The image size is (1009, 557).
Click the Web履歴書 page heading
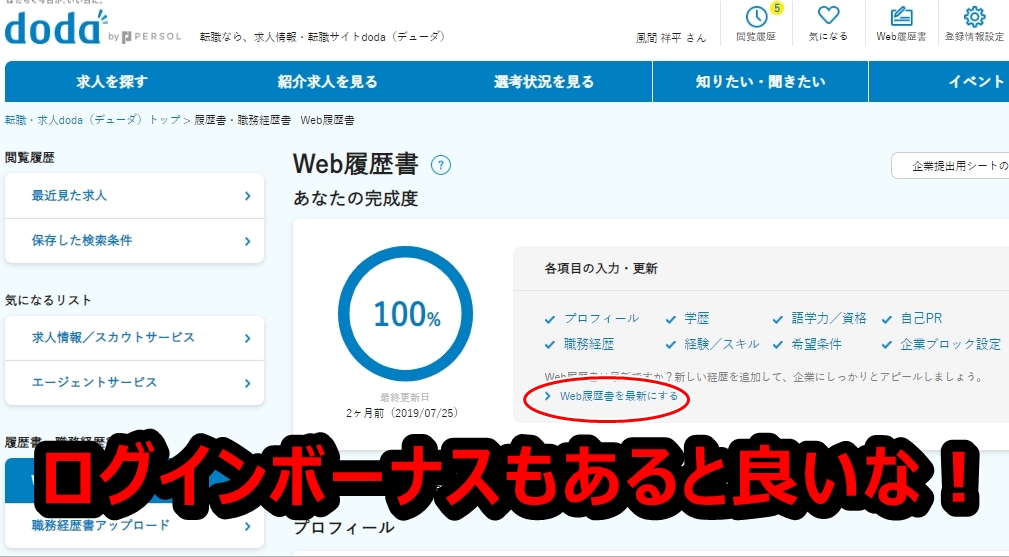356,164
